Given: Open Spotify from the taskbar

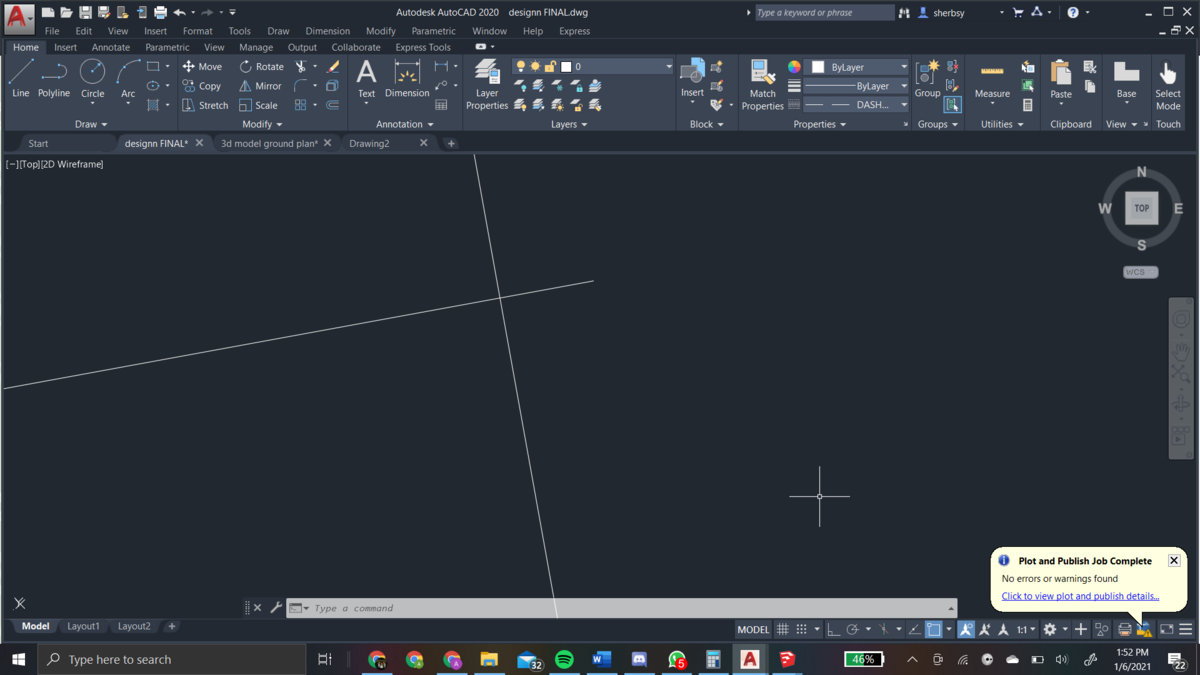Looking at the screenshot, I should pyautogui.click(x=564, y=659).
